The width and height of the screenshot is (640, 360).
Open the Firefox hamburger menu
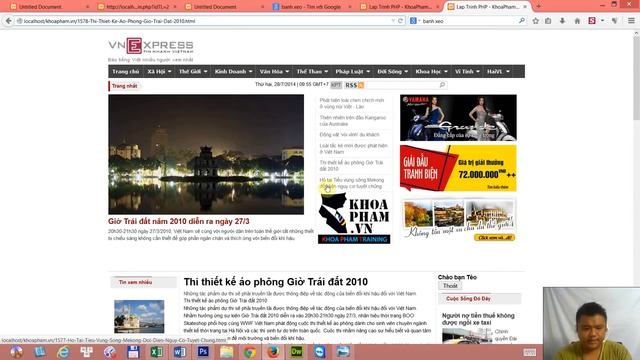[631, 21]
